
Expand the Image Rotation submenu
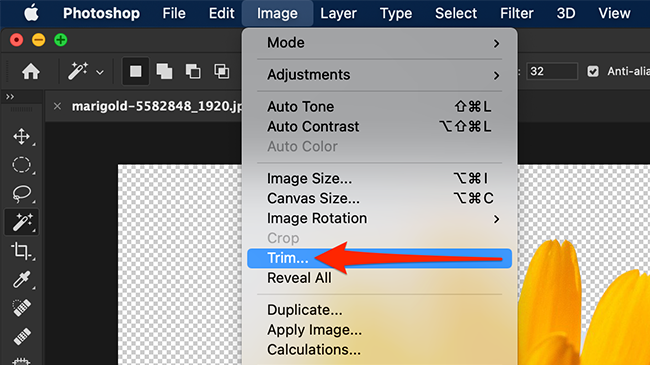point(379,218)
